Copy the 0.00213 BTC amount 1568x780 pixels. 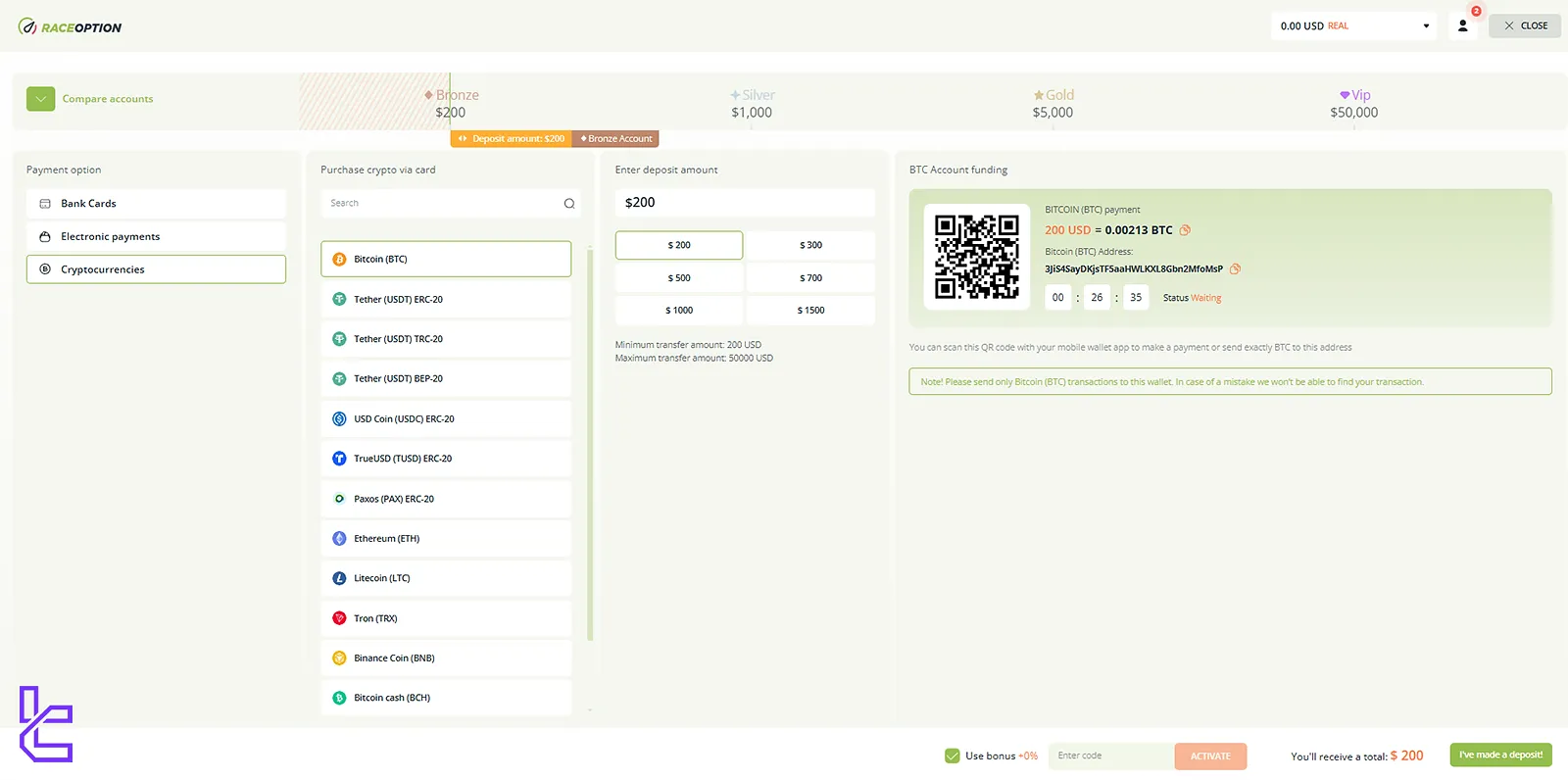coord(1185,230)
